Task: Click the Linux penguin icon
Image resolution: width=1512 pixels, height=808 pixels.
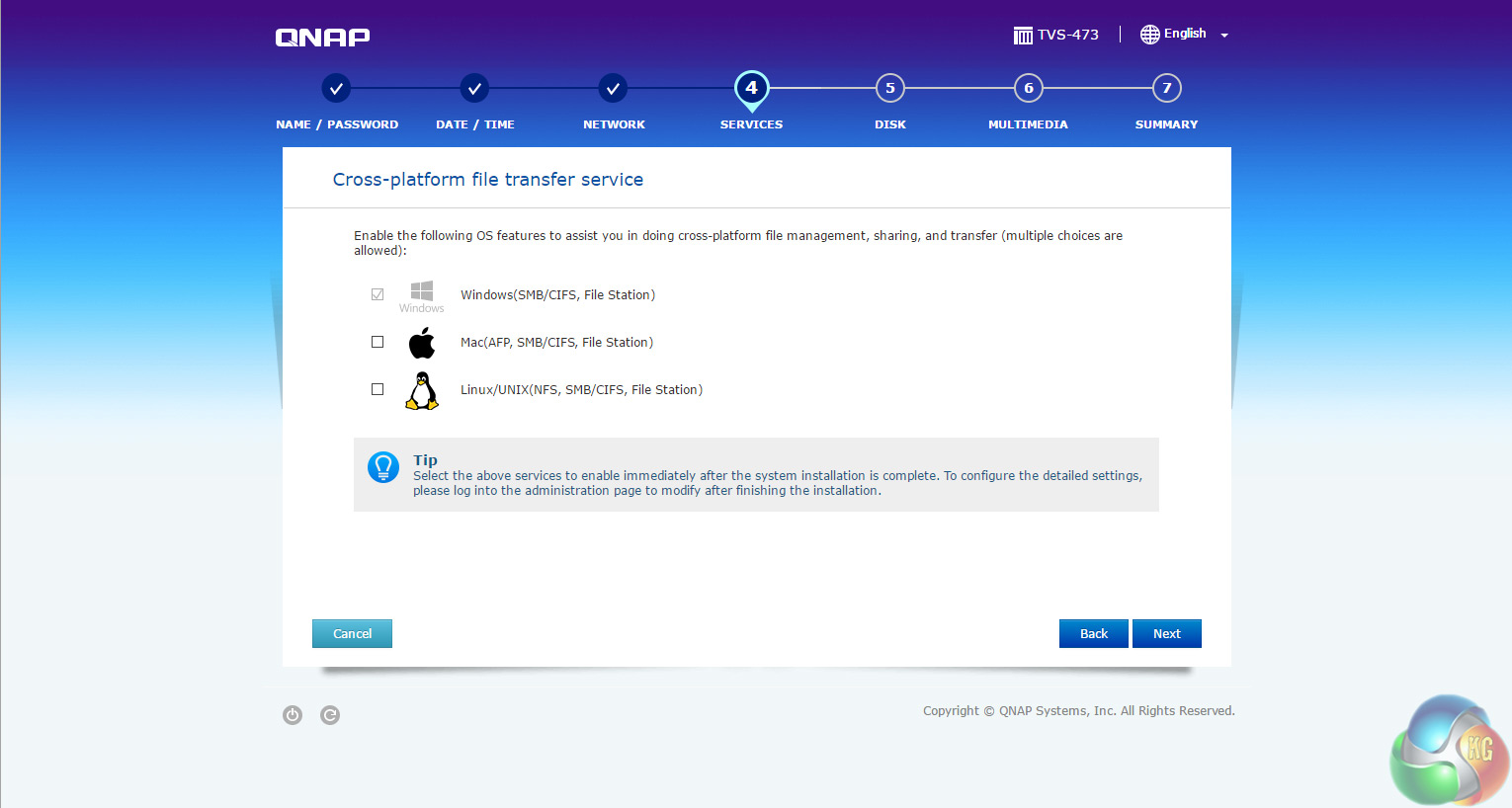Action: click(422, 390)
